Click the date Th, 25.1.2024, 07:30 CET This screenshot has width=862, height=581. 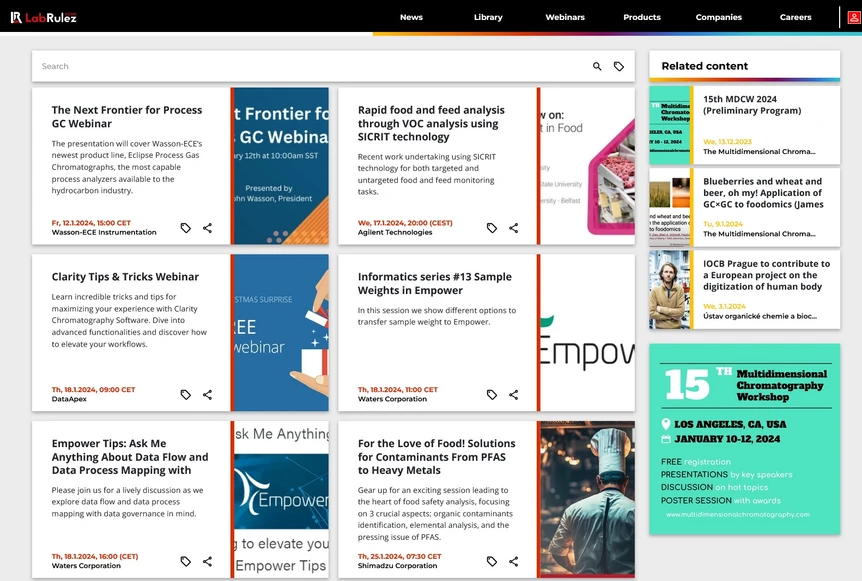coord(400,556)
